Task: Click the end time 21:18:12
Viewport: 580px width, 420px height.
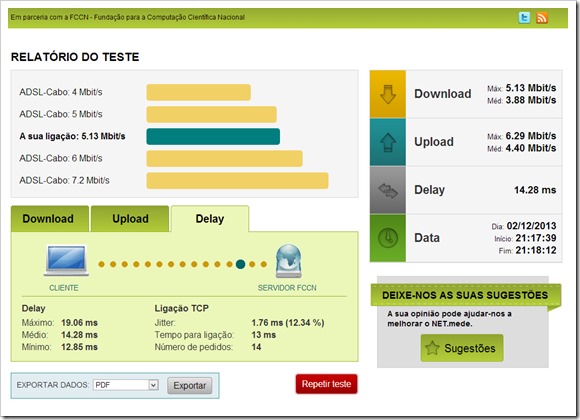Action: pos(536,251)
